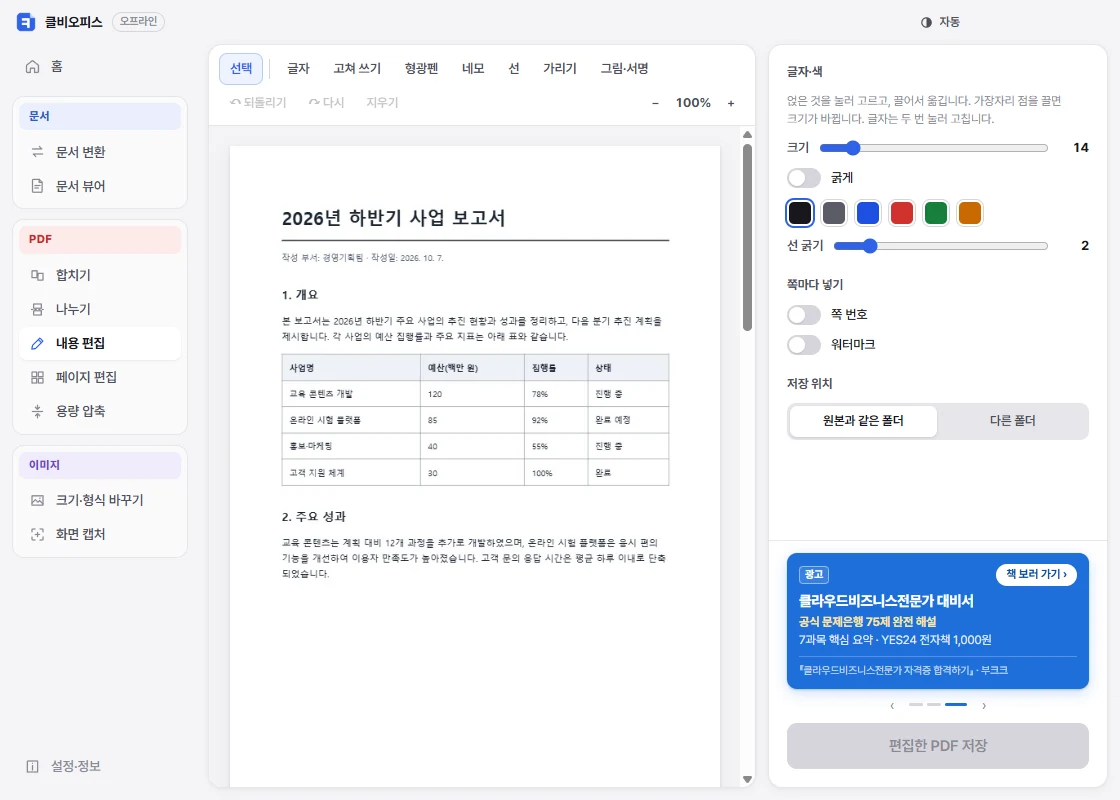Click the document scrollbar up arrow
1120x800 pixels.
747,134
